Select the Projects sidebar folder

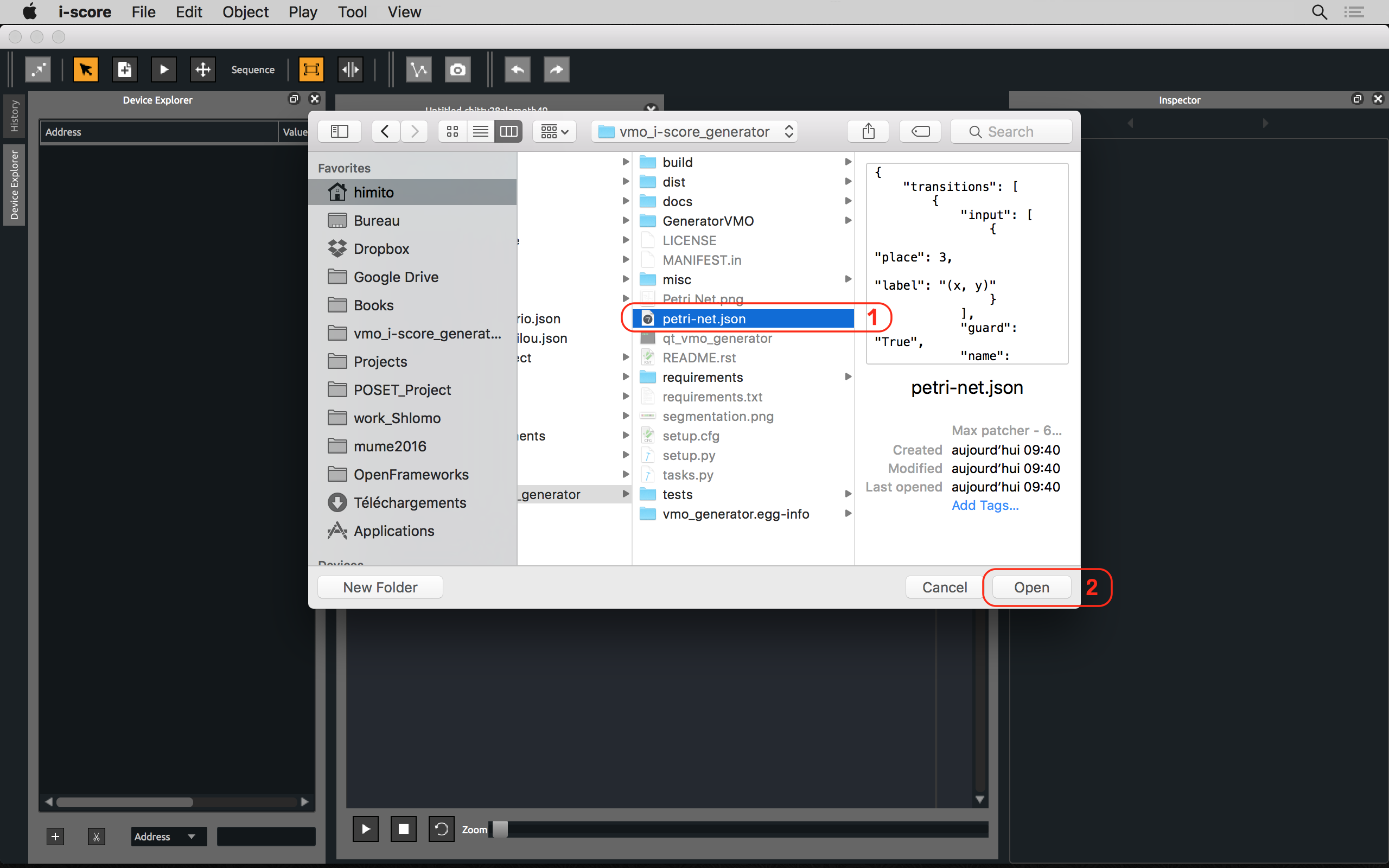pyautogui.click(x=412, y=362)
